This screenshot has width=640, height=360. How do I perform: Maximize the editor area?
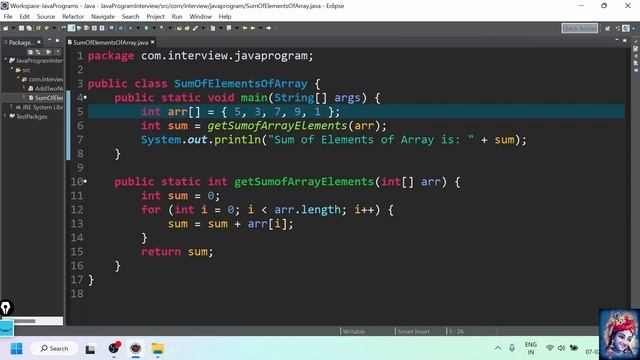(x=624, y=40)
